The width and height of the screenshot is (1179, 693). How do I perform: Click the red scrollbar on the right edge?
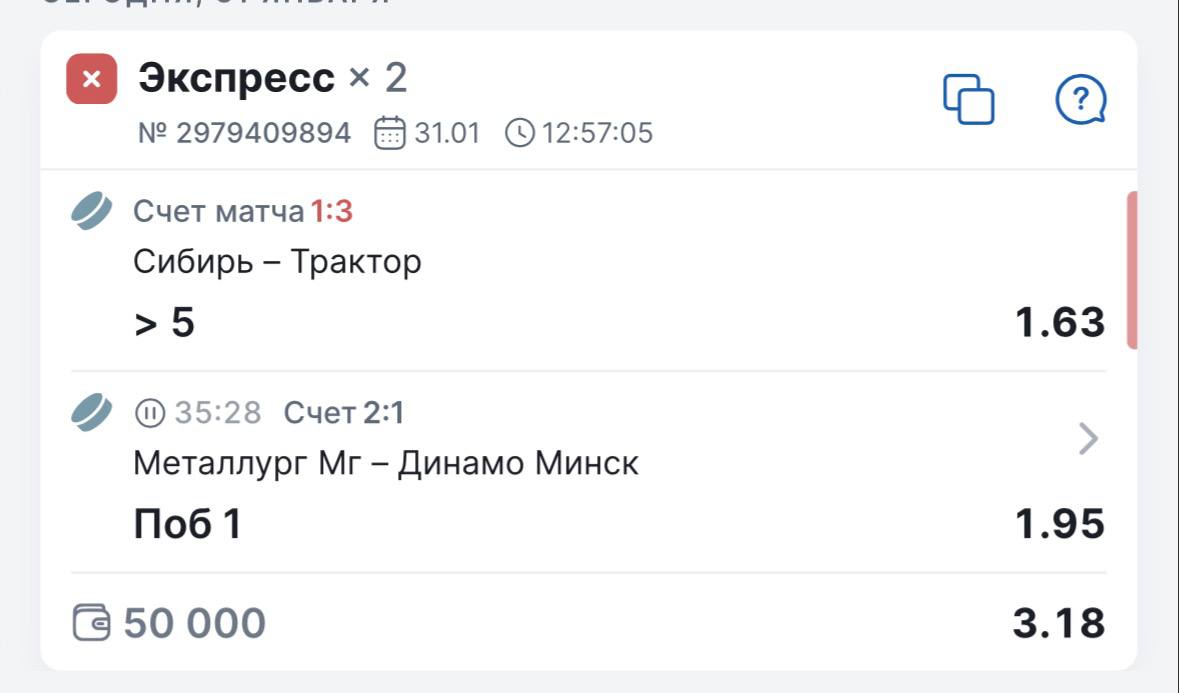[x=1132, y=270]
